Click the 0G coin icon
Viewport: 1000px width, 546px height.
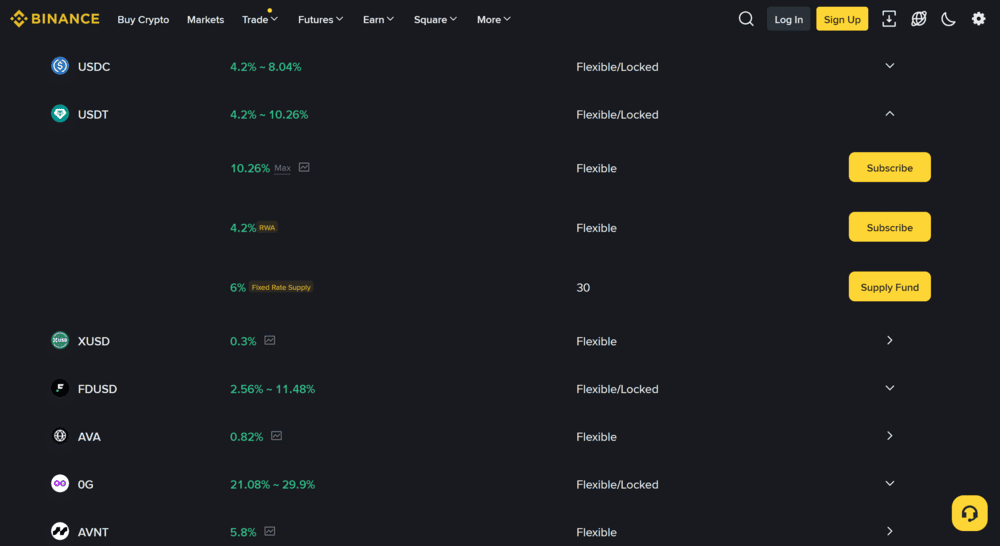[x=60, y=483]
